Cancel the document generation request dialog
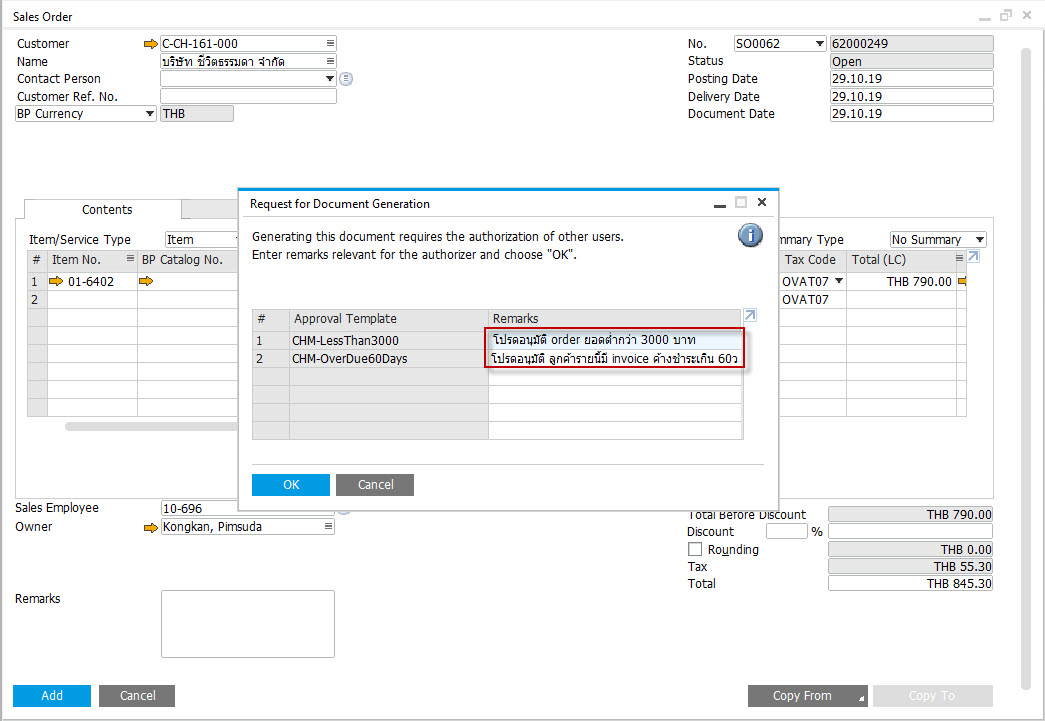Image resolution: width=1045 pixels, height=721 pixels. click(375, 485)
